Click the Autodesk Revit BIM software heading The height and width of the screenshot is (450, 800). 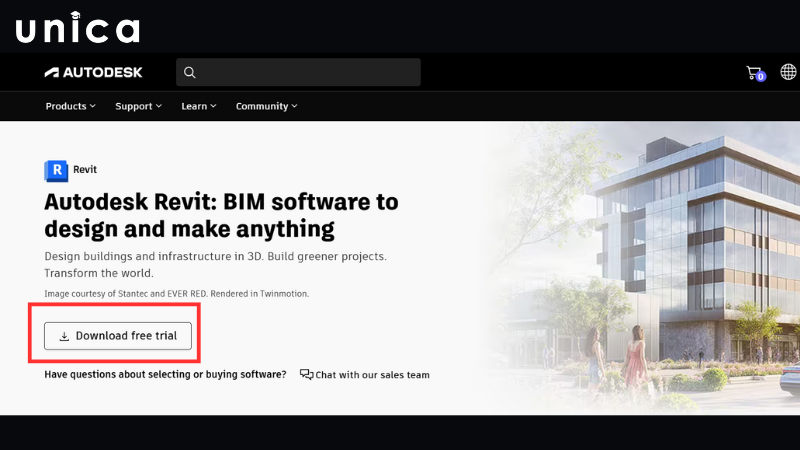click(x=221, y=215)
